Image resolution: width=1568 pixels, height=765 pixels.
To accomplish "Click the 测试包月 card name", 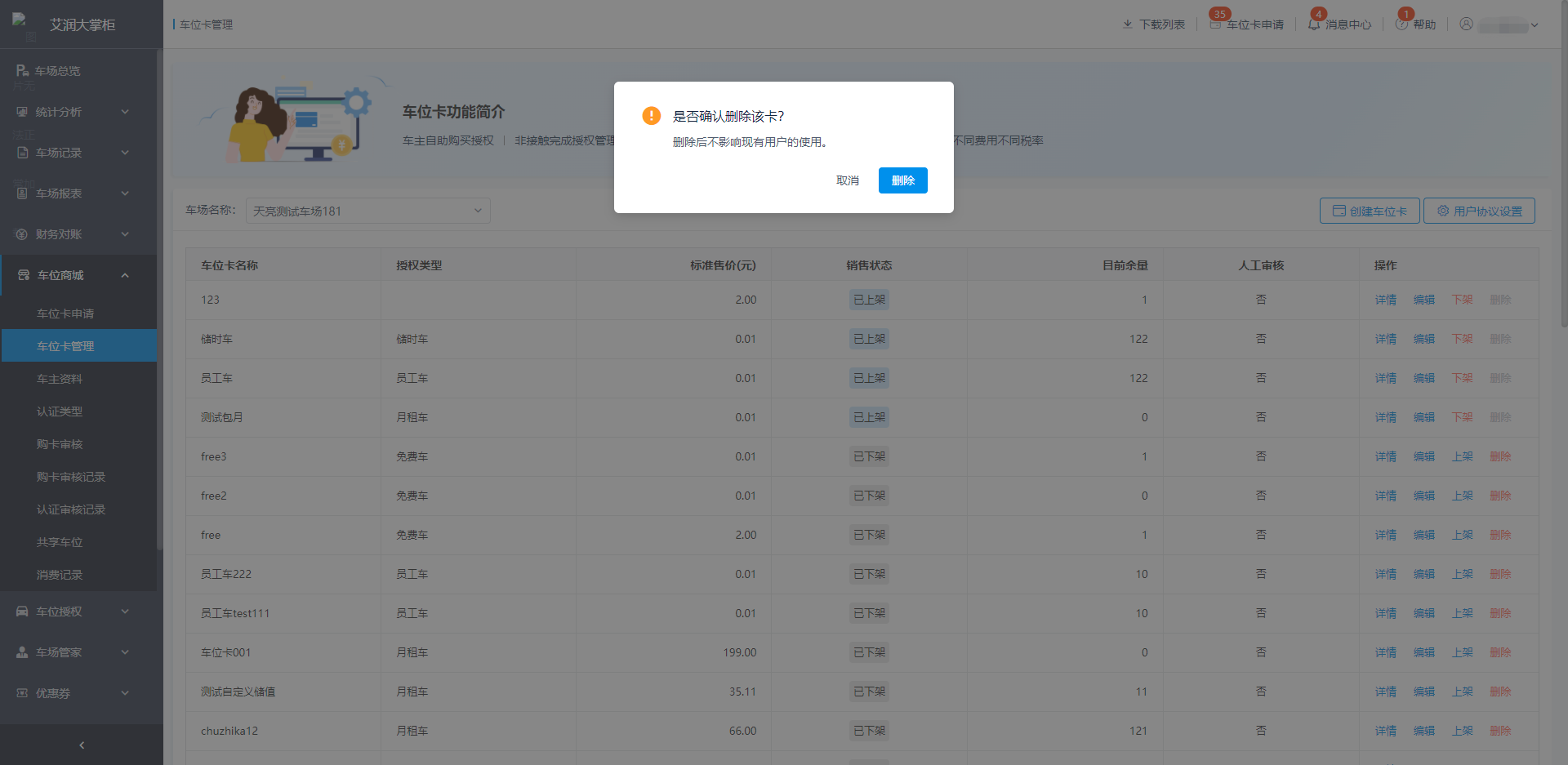I will point(221,417).
